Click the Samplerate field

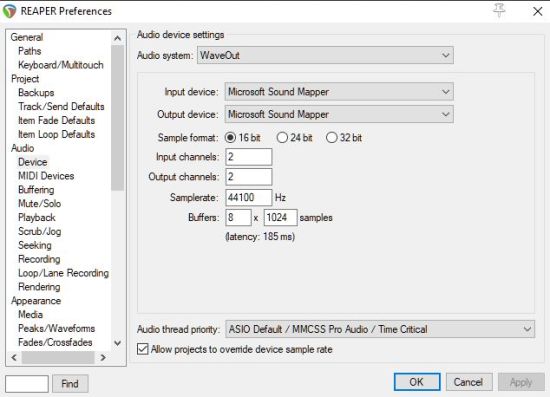pos(249,197)
